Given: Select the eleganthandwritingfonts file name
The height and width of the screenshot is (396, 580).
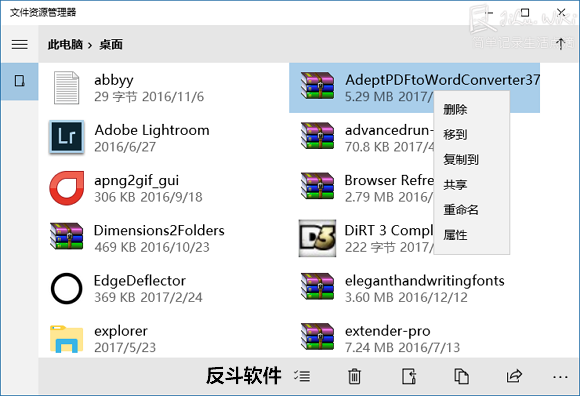Looking at the screenshot, I should pyautogui.click(x=425, y=281).
